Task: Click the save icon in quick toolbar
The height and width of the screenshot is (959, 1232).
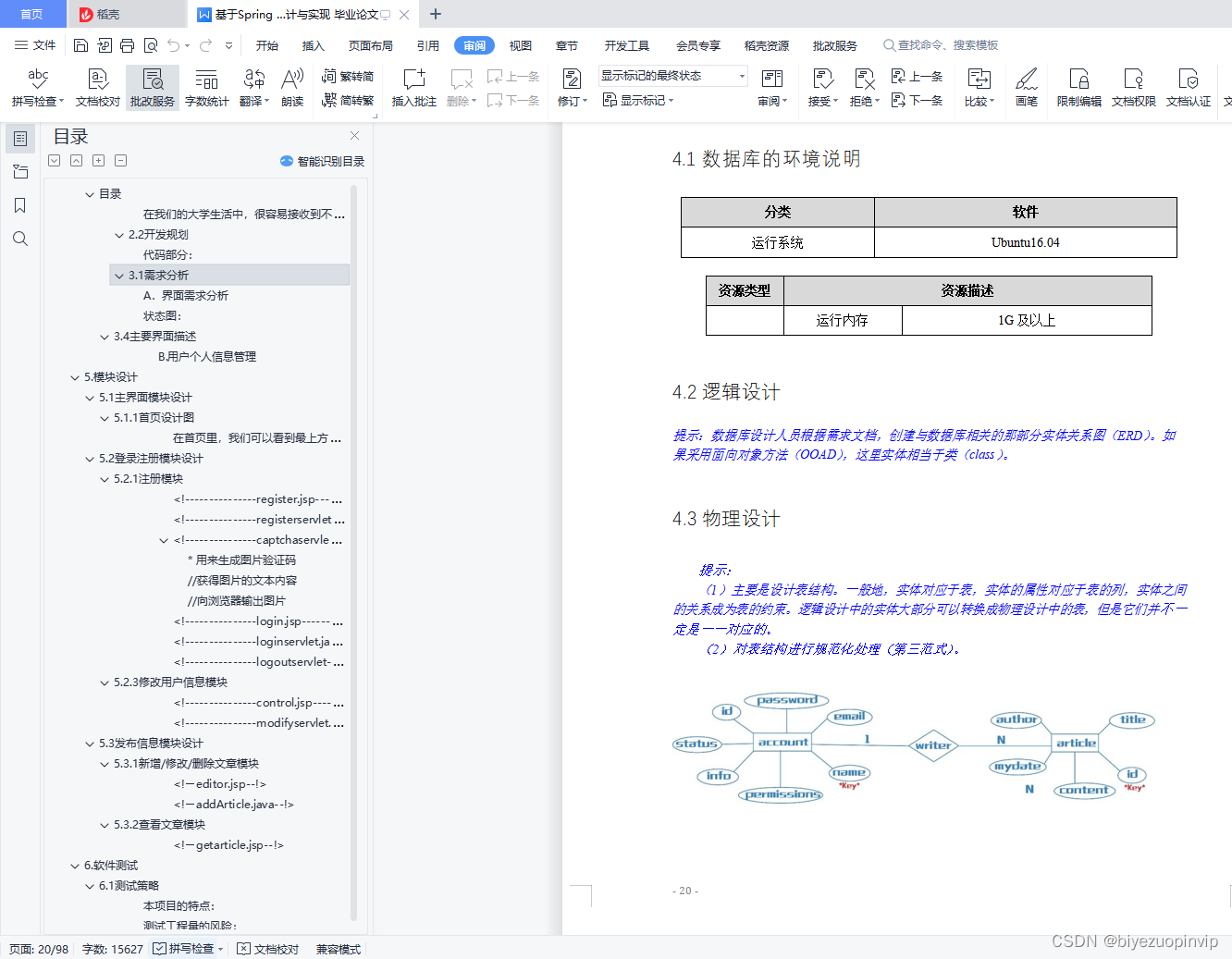Action: pyautogui.click(x=80, y=45)
